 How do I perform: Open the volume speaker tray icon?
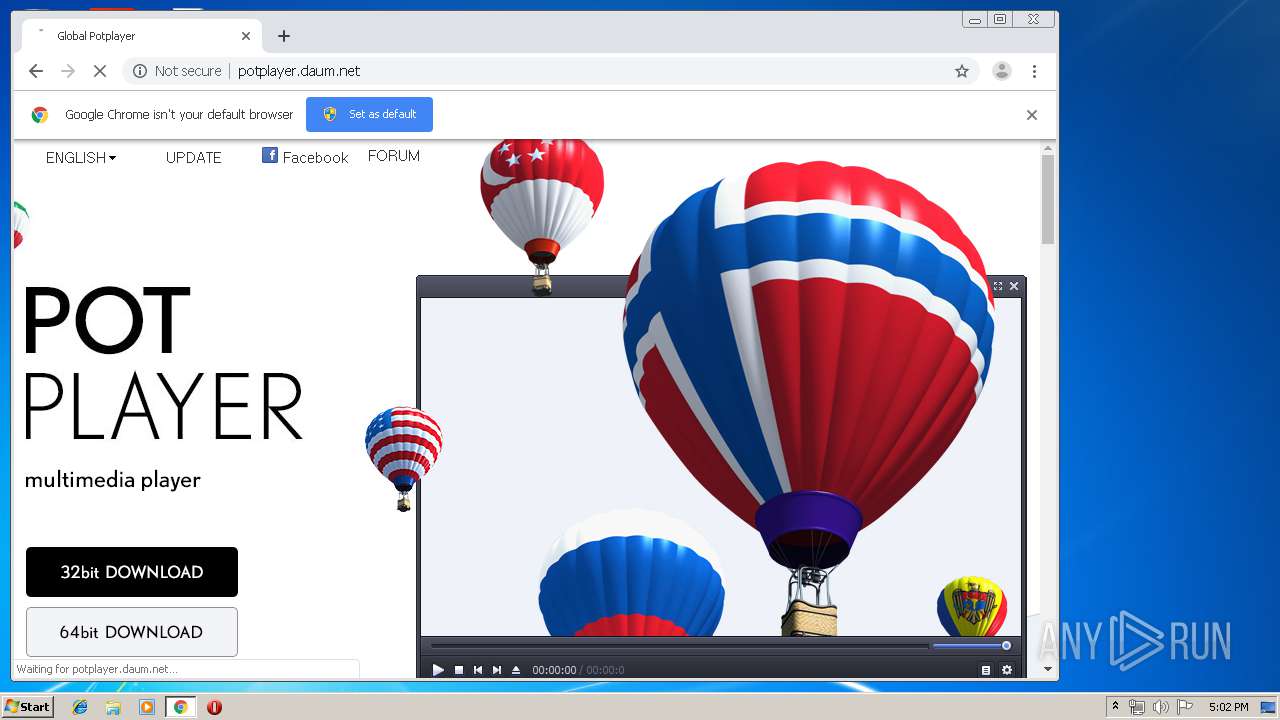(x=1161, y=707)
